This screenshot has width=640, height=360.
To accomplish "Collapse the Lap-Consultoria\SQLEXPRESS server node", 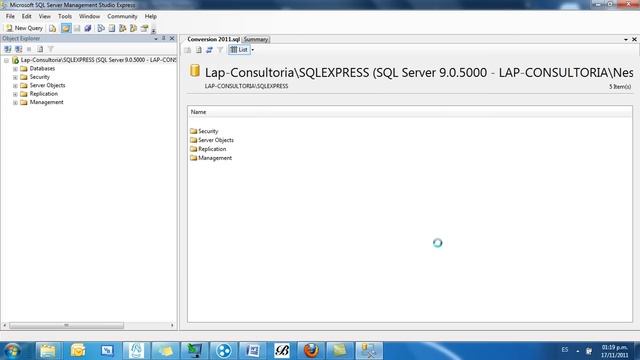I will coord(7,60).
